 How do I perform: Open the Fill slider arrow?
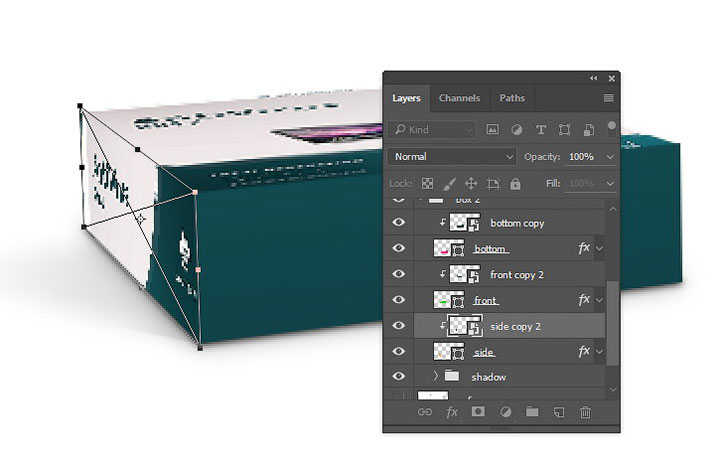tap(610, 184)
